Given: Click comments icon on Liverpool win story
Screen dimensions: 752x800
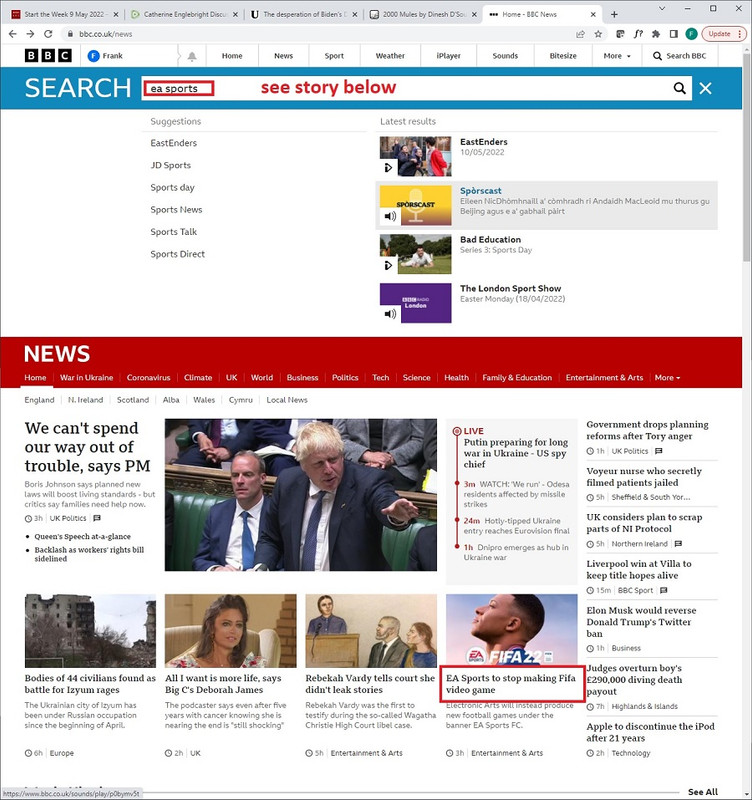Looking at the screenshot, I should click(663, 590).
